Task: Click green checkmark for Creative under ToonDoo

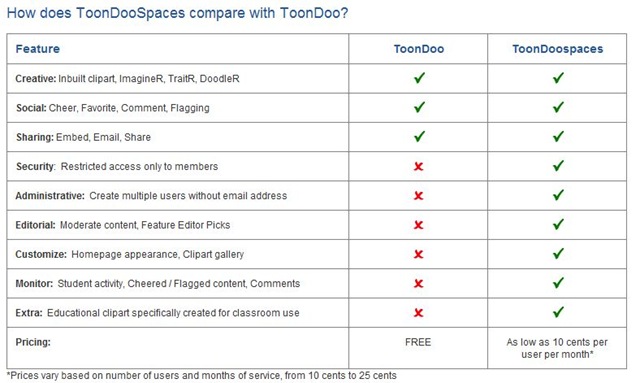Action: pyautogui.click(x=419, y=78)
